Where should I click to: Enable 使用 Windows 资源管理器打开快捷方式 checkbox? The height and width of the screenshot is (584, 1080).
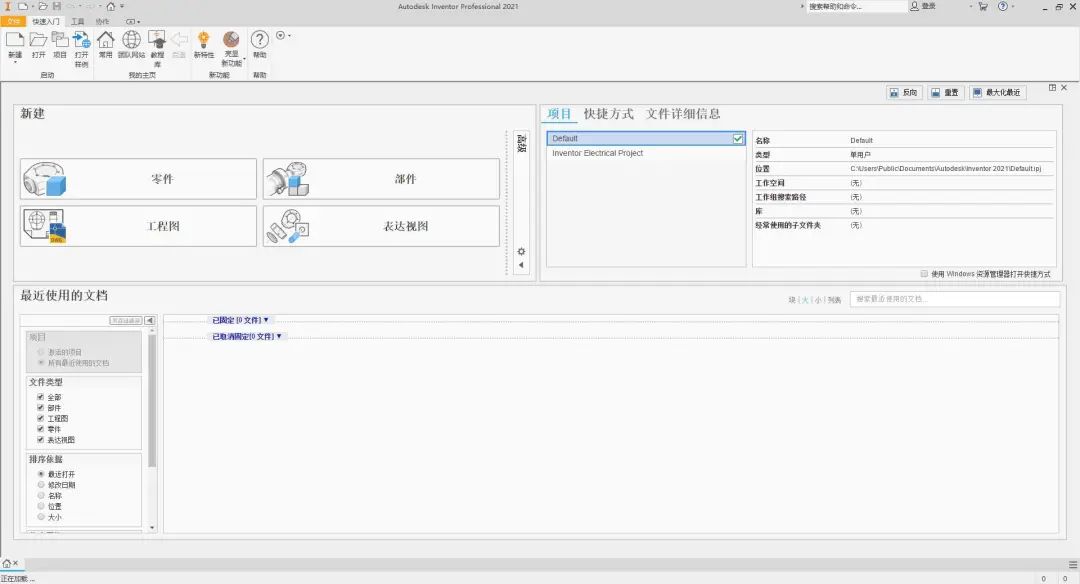point(924,274)
